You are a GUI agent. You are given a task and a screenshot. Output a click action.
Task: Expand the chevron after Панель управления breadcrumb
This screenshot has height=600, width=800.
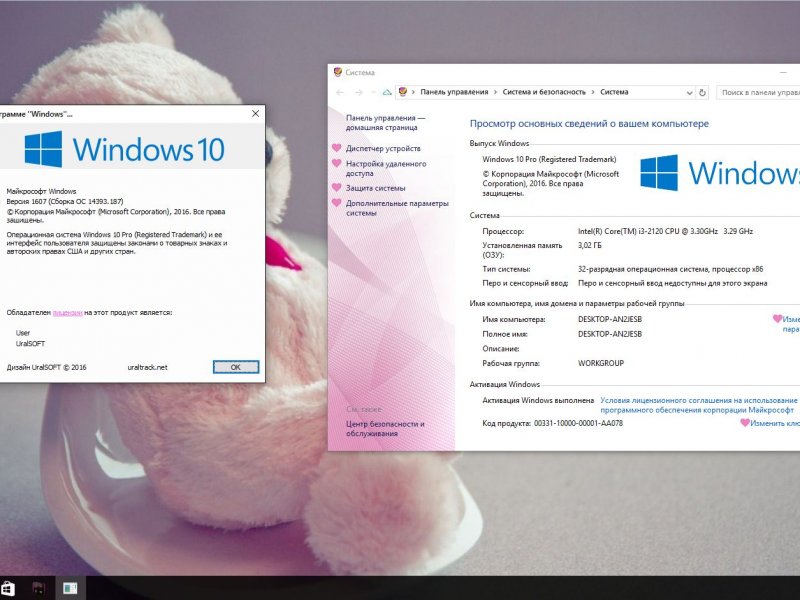tap(495, 92)
